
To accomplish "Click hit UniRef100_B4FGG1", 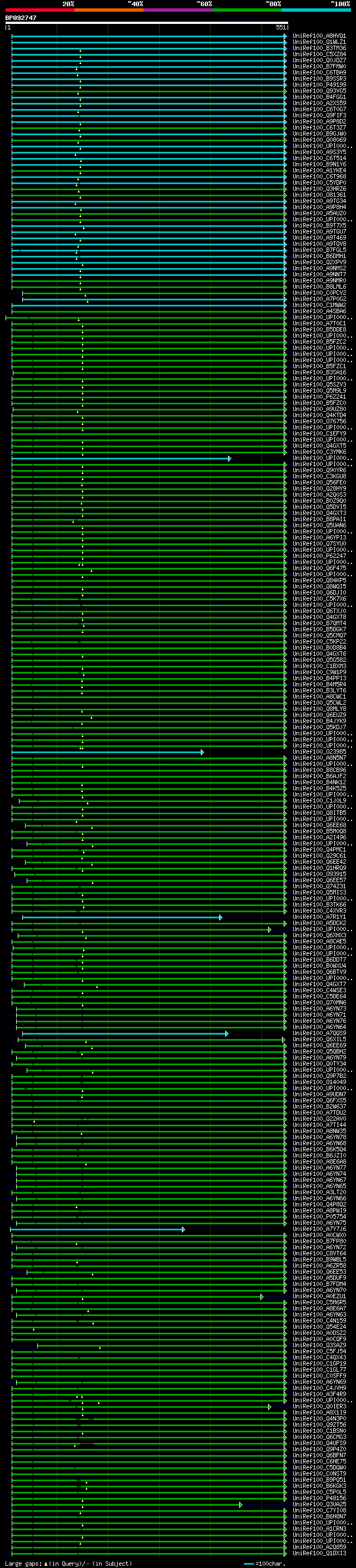I will pos(319,97).
